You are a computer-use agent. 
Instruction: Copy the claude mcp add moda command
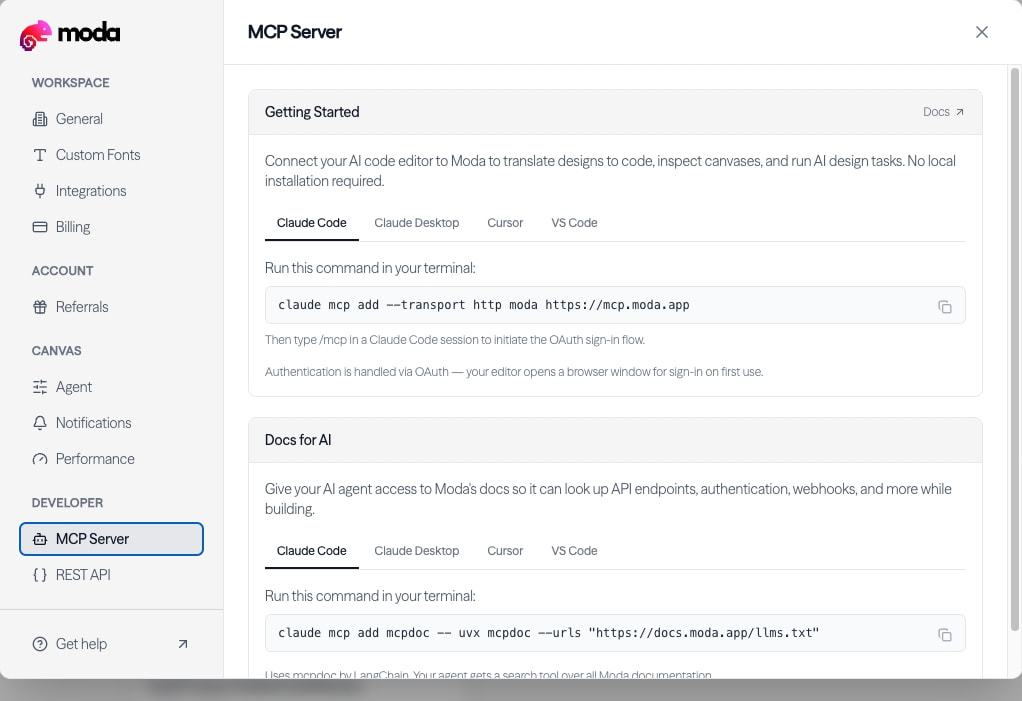coord(944,306)
